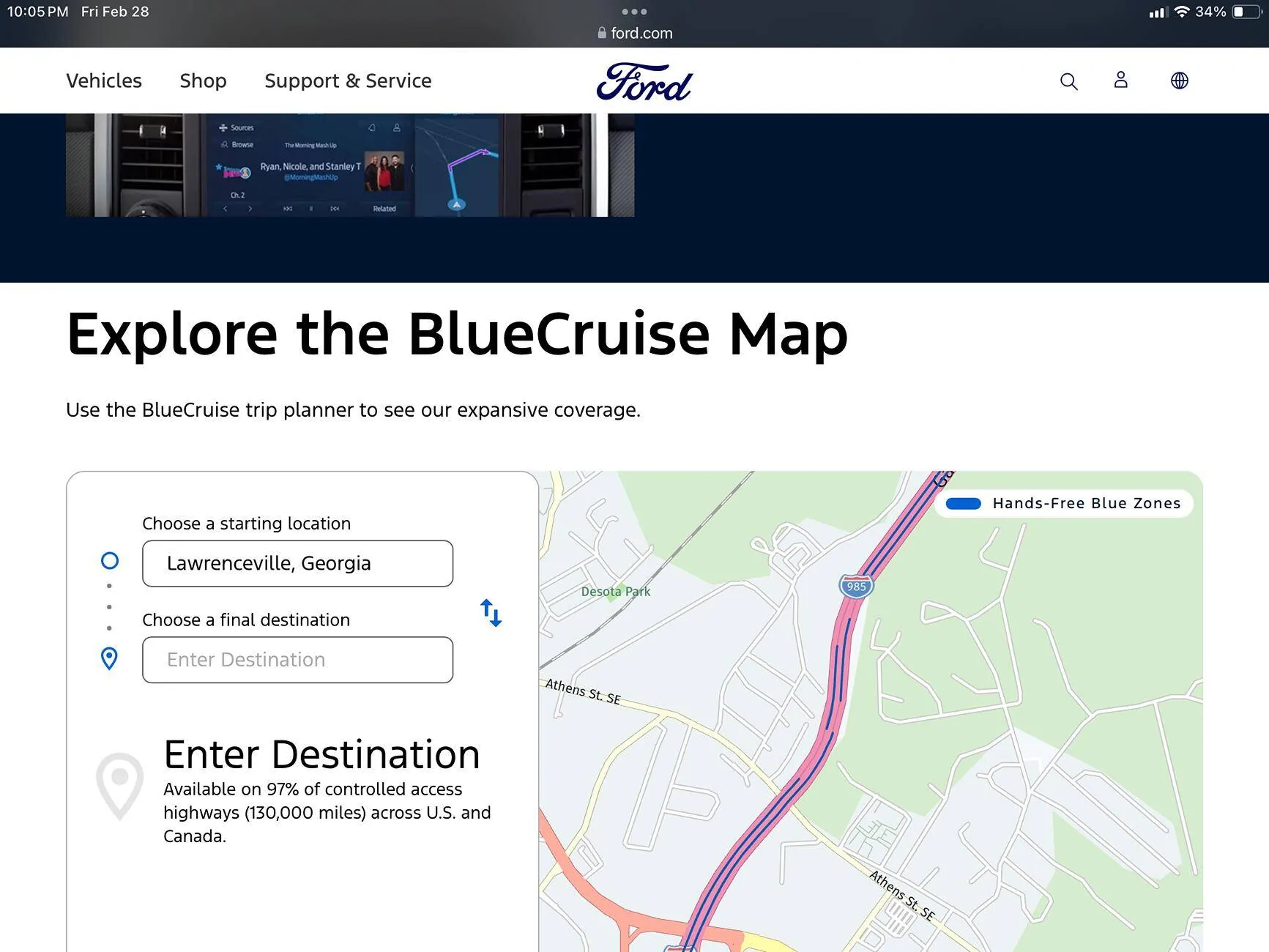Tap the battery status indicator
The width and height of the screenshot is (1269, 952).
pos(1245,12)
